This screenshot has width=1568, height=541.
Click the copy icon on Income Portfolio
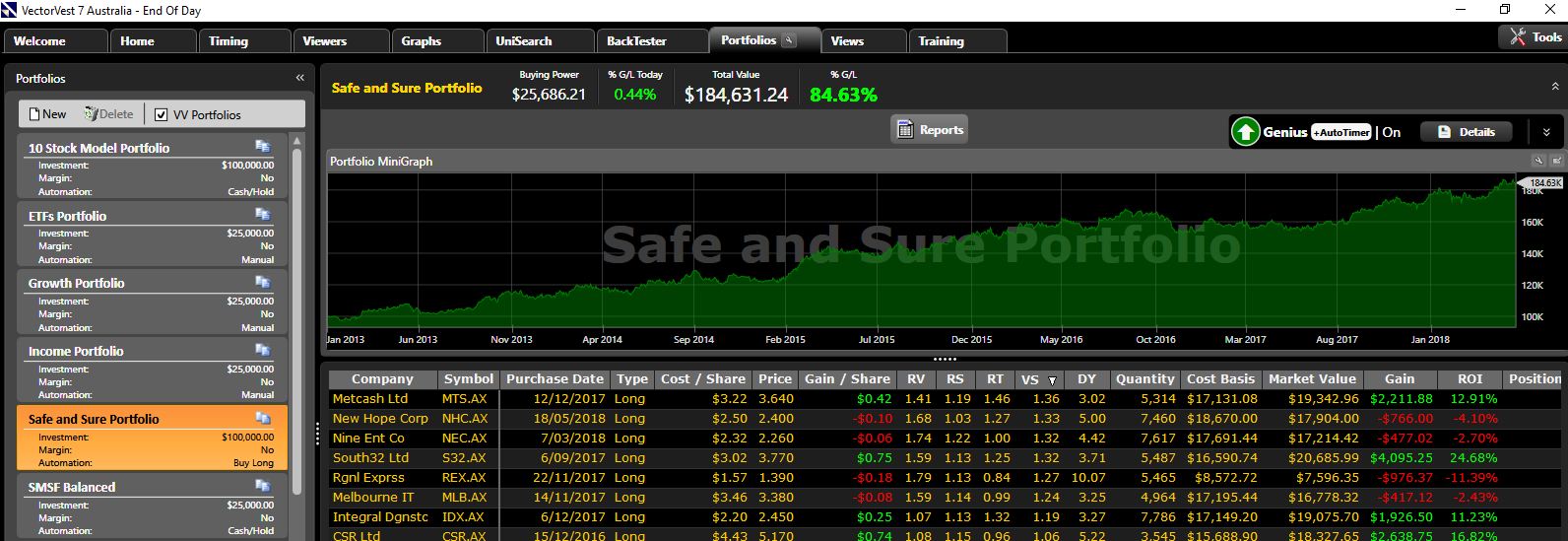coord(263,350)
